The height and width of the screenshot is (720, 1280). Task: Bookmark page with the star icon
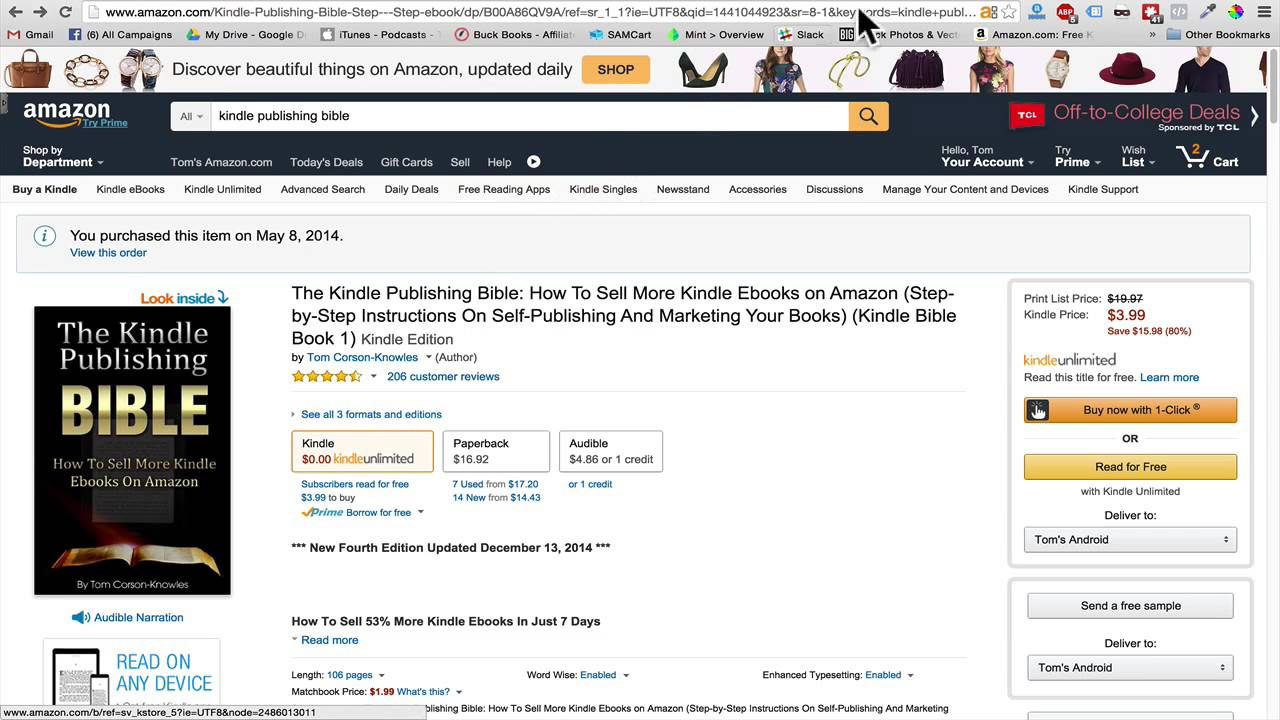tap(1009, 12)
